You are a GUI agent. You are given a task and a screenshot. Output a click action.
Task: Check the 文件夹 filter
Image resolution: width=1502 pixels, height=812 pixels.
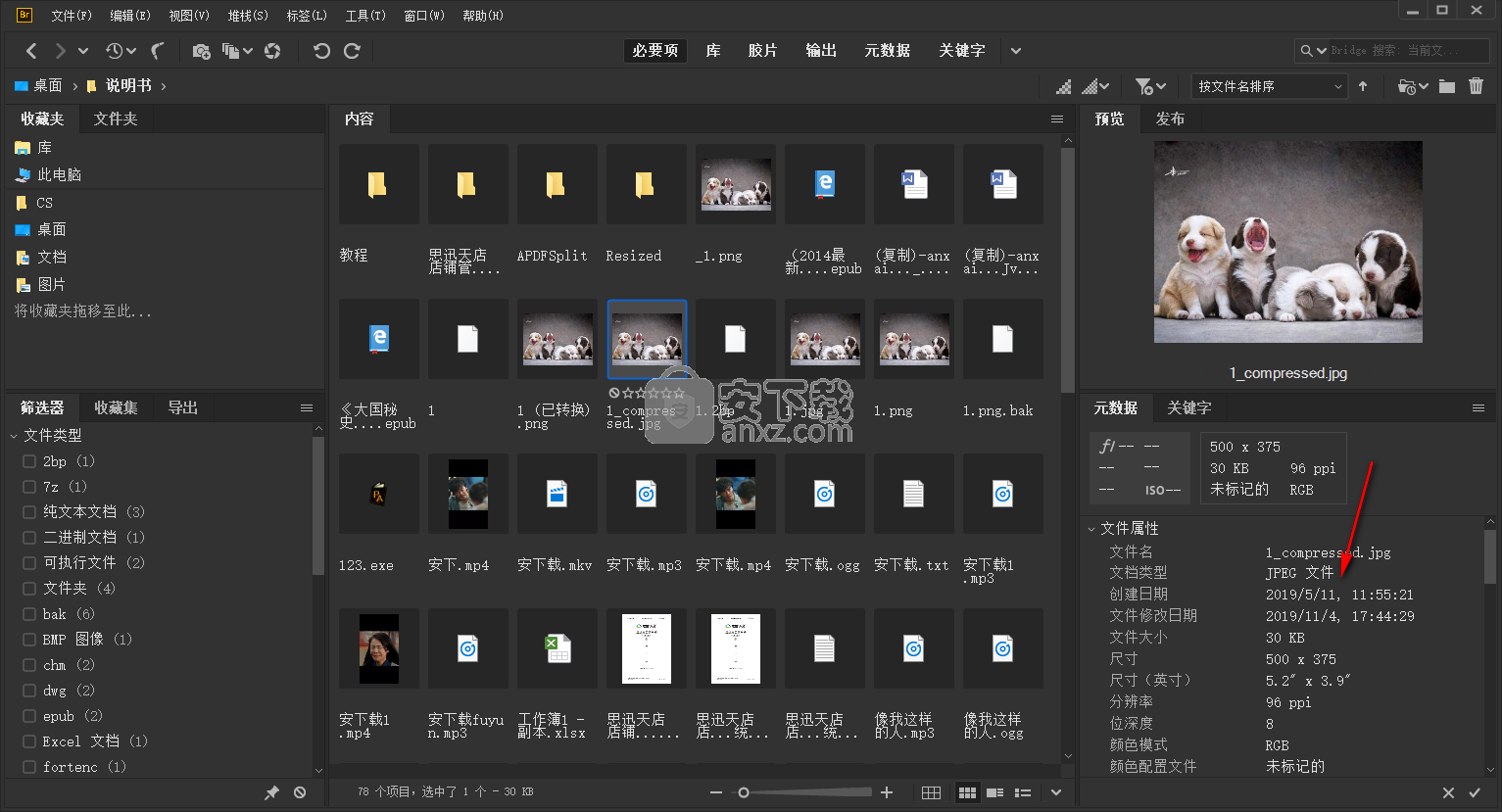tap(29, 589)
